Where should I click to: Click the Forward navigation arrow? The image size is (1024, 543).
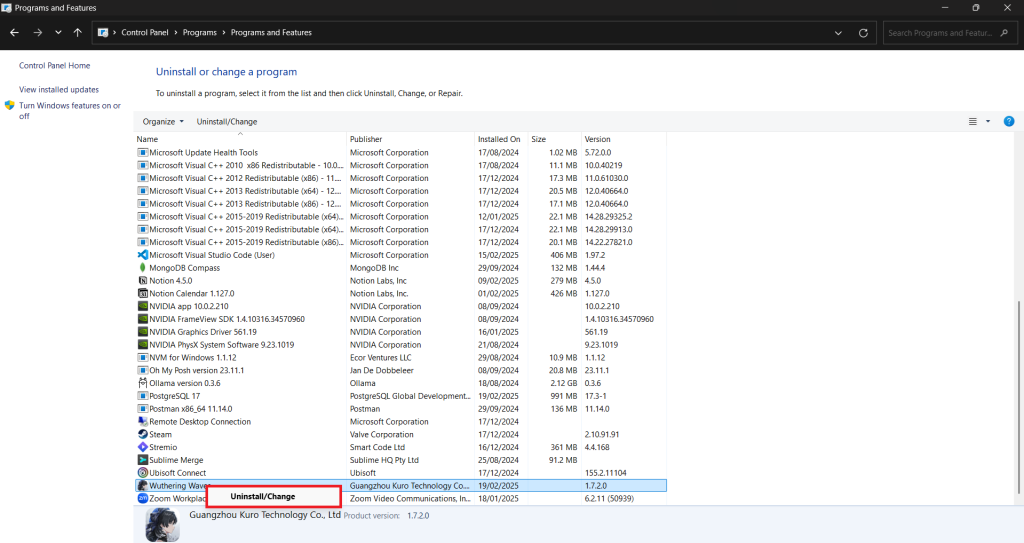[37, 33]
